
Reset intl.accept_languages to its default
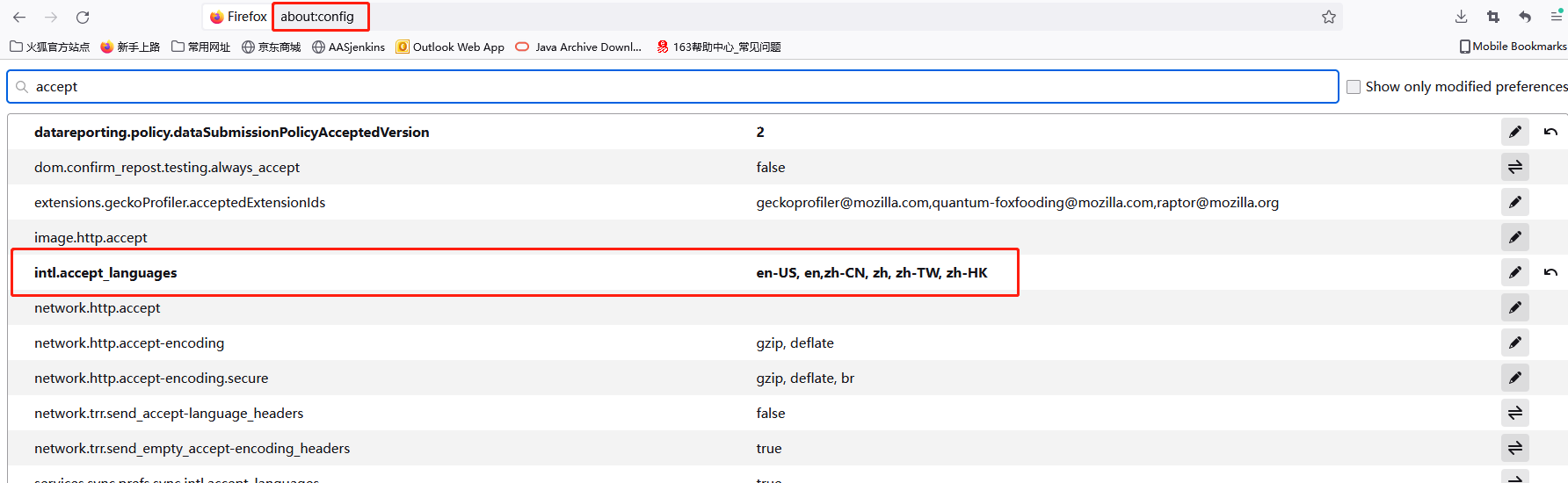point(1550,272)
